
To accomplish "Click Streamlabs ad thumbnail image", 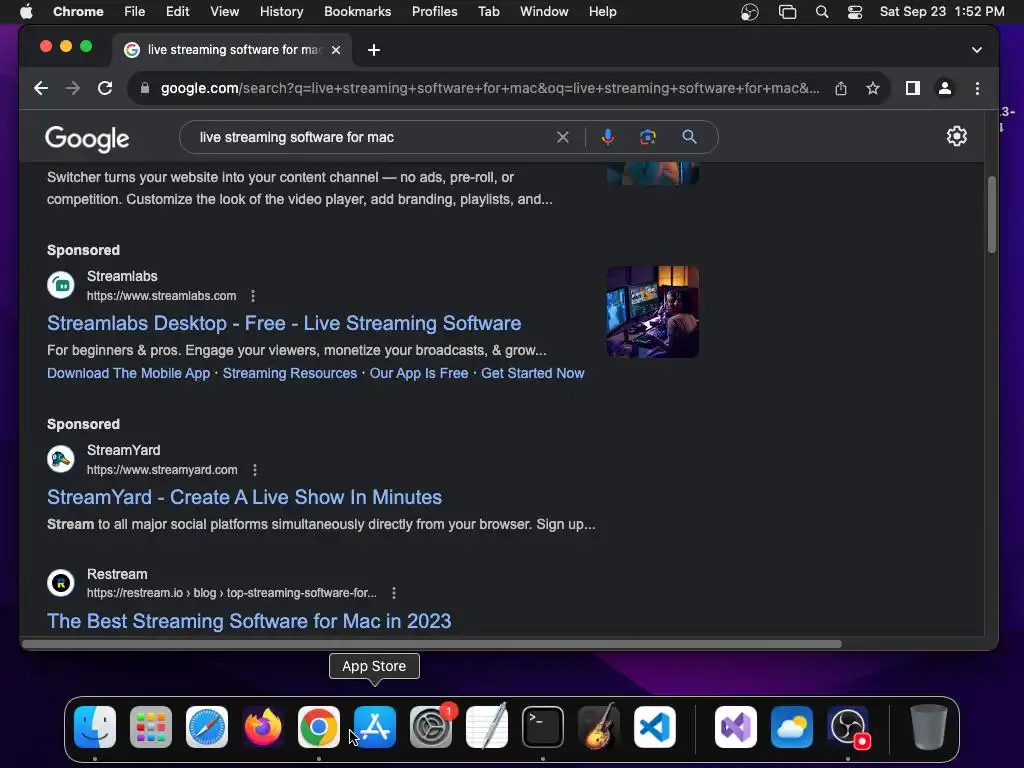I will pyautogui.click(x=652, y=312).
